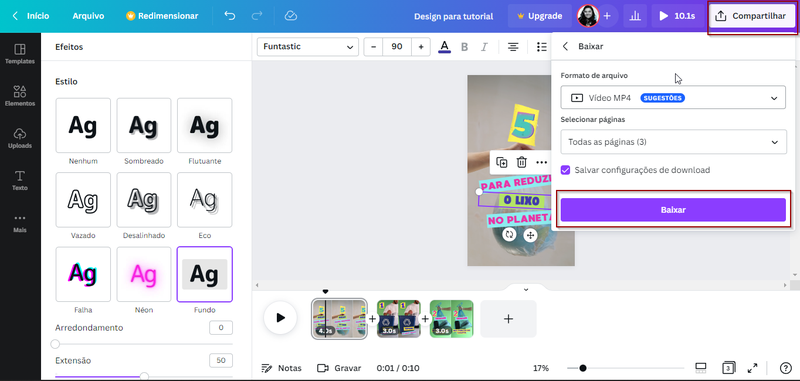This screenshot has height=381, width=800.
Task: Expand the Formato de arquivo dropdown
Action: 673,97
